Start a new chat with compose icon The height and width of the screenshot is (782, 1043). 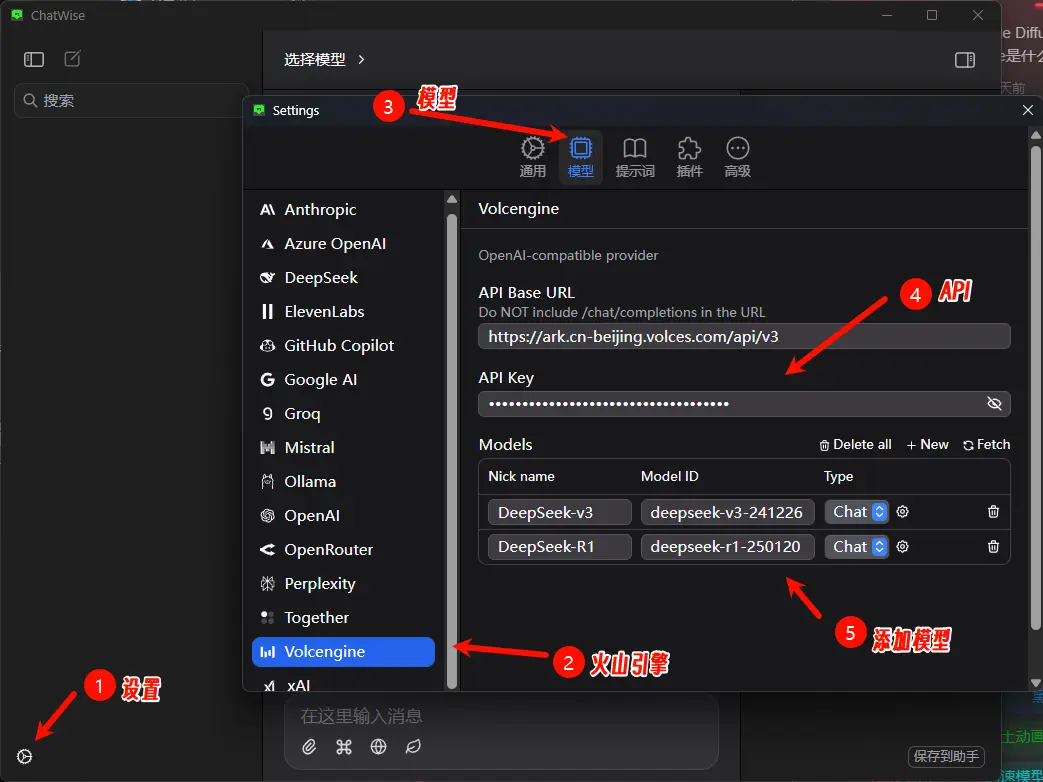[x=73, y=60]
